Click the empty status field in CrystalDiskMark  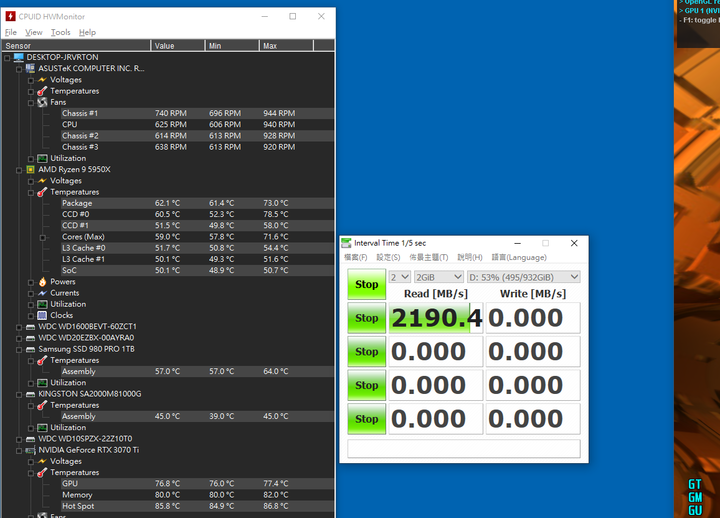click(464, 449)
